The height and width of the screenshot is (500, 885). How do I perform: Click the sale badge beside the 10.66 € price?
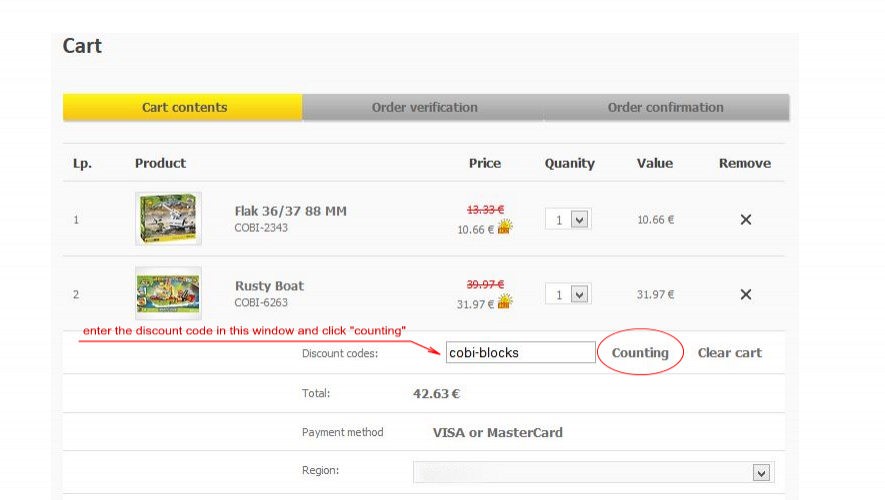505,228
